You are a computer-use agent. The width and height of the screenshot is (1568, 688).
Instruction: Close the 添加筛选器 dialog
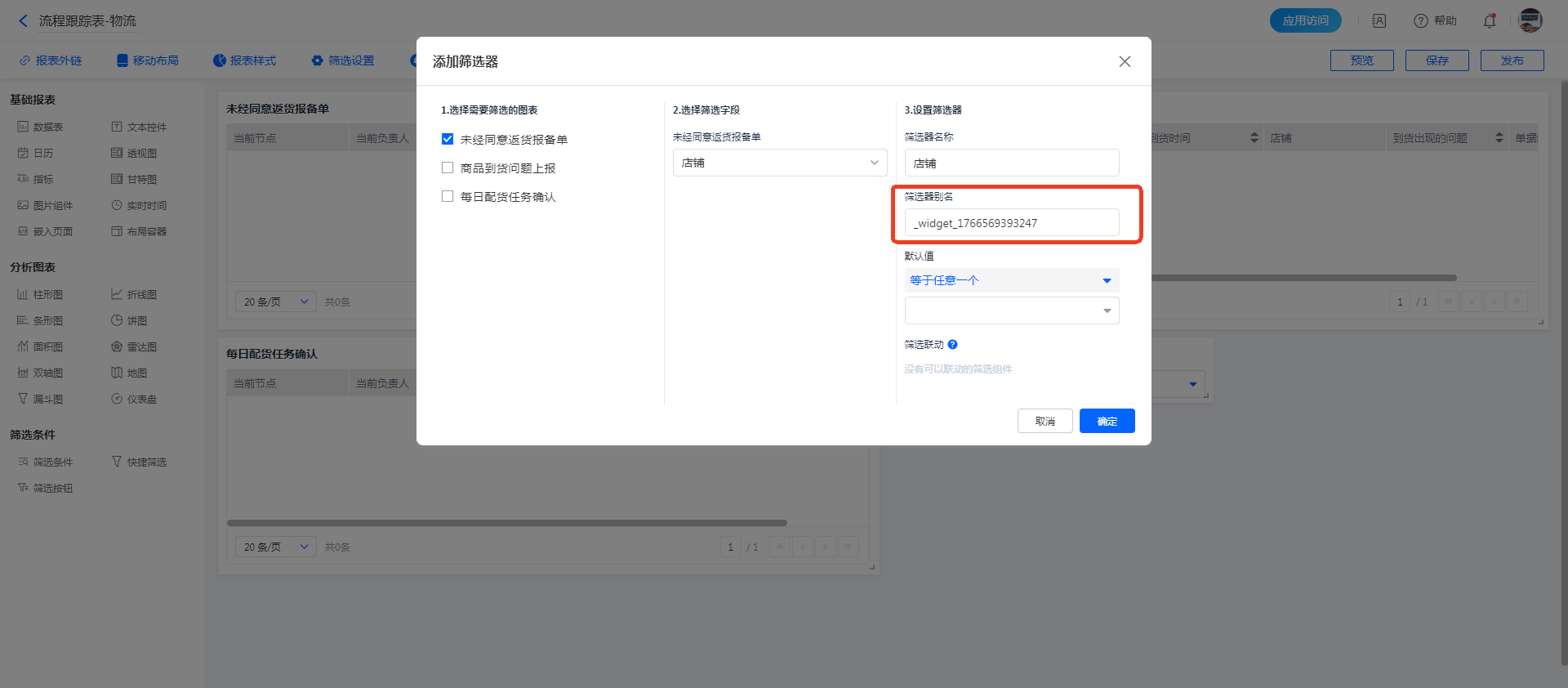[1125, 62]
